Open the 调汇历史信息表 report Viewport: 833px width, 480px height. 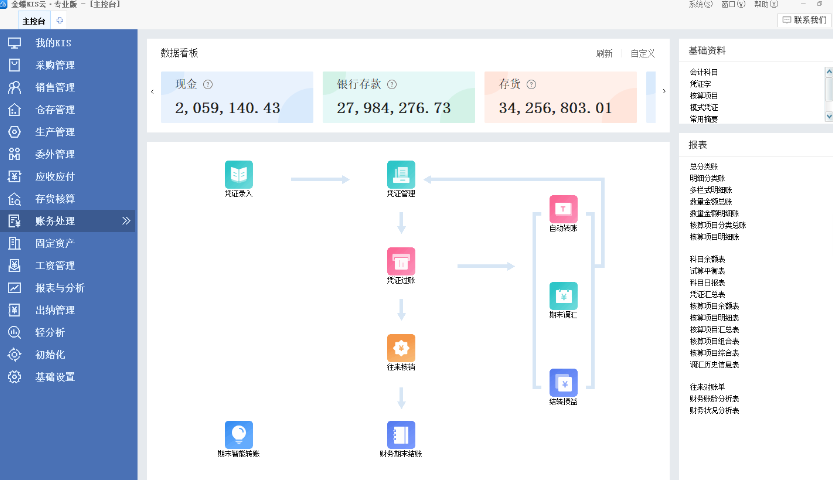[714, 364]
